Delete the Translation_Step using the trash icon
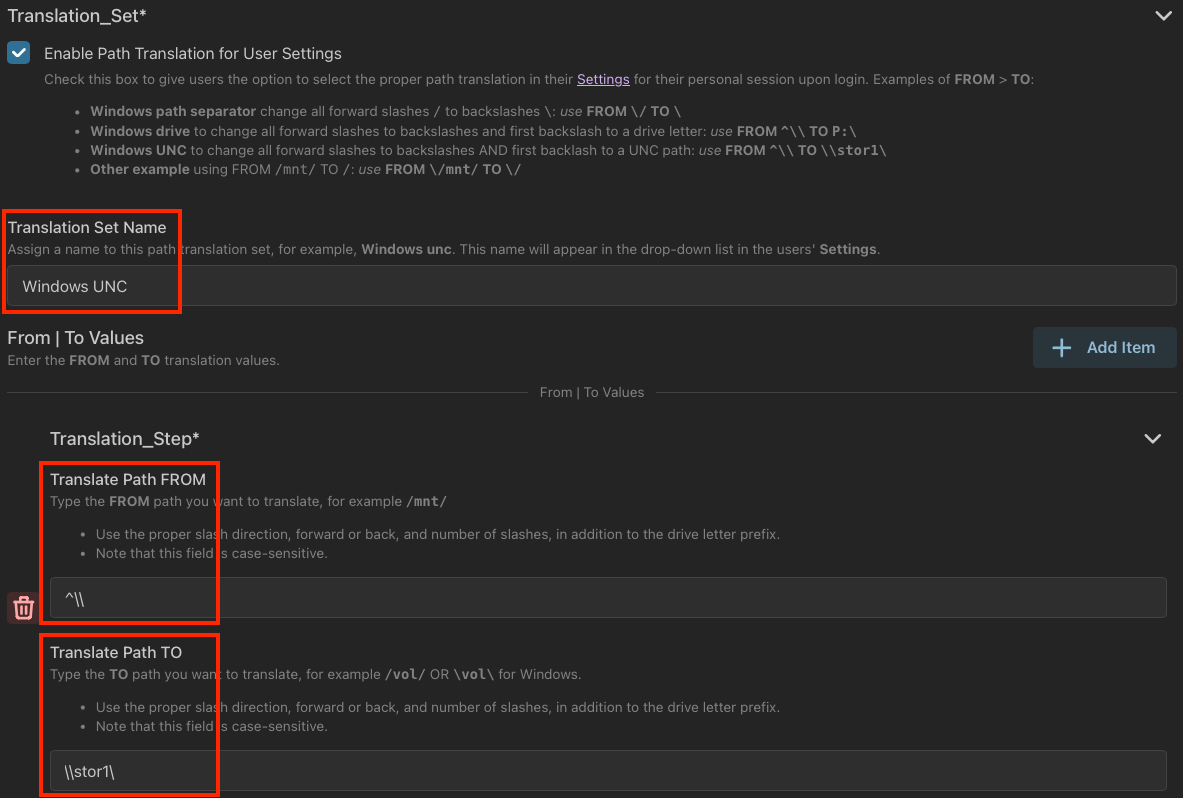 (22, 607)
